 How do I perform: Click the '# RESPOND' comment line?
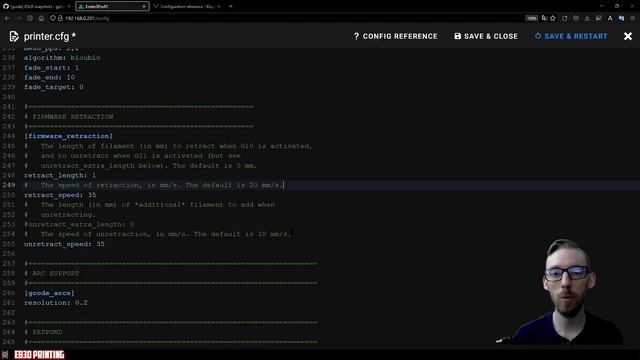[x=43, y=332]
